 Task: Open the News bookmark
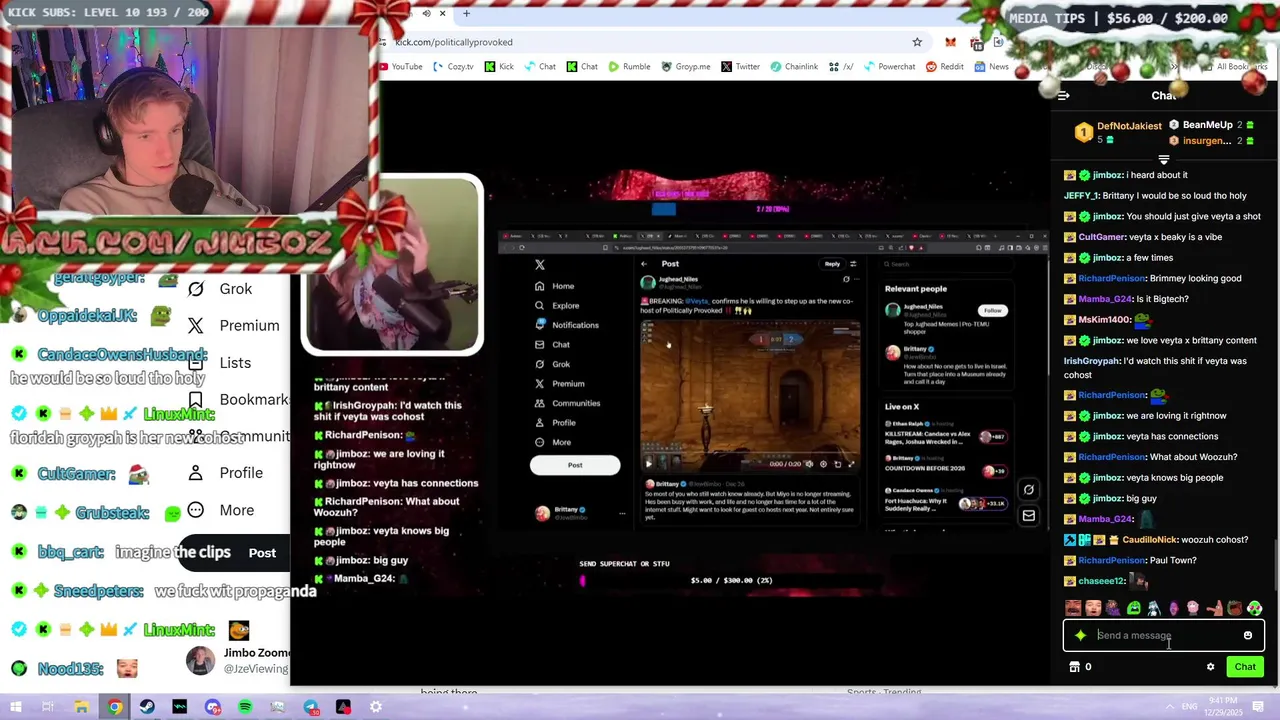pyautogui.click(x=992, y=67)
